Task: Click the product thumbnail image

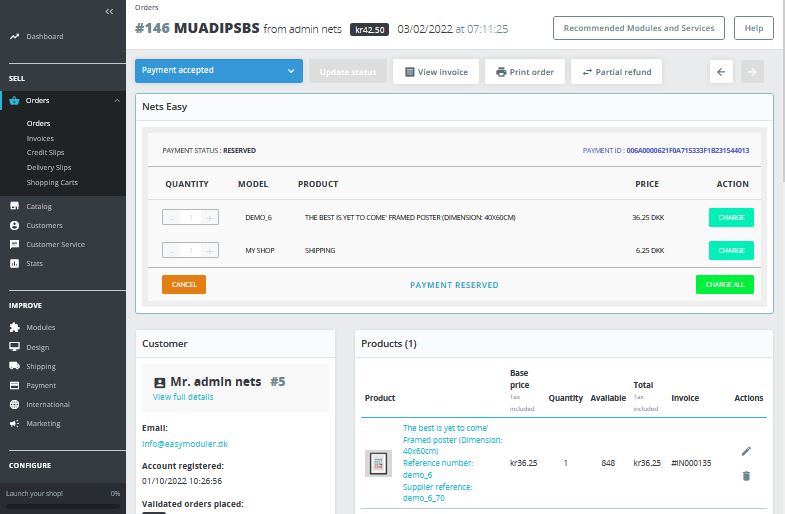Action: (378, 463)
